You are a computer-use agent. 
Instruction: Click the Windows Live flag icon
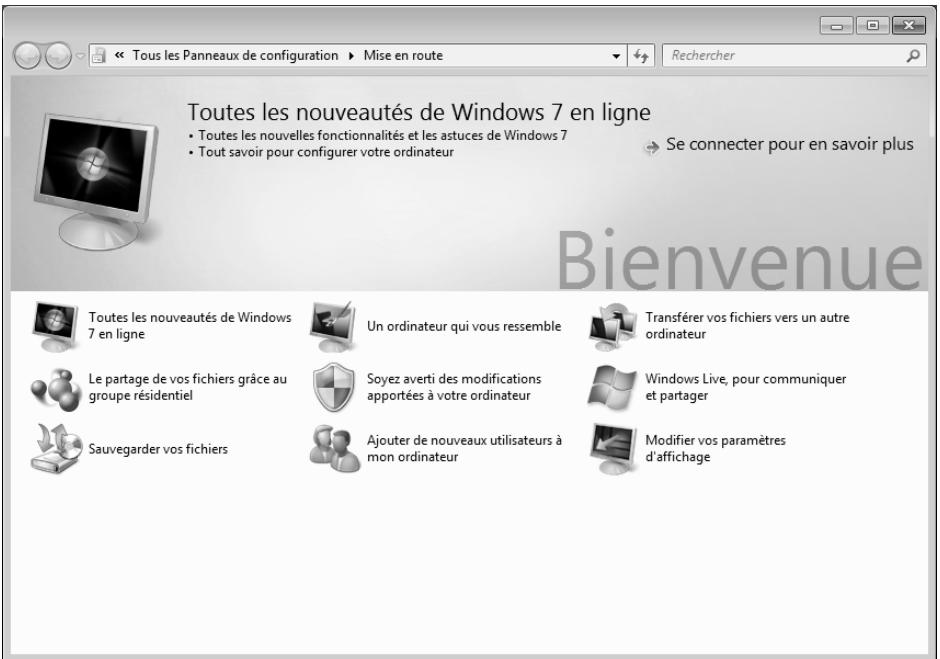click(612, 387)
